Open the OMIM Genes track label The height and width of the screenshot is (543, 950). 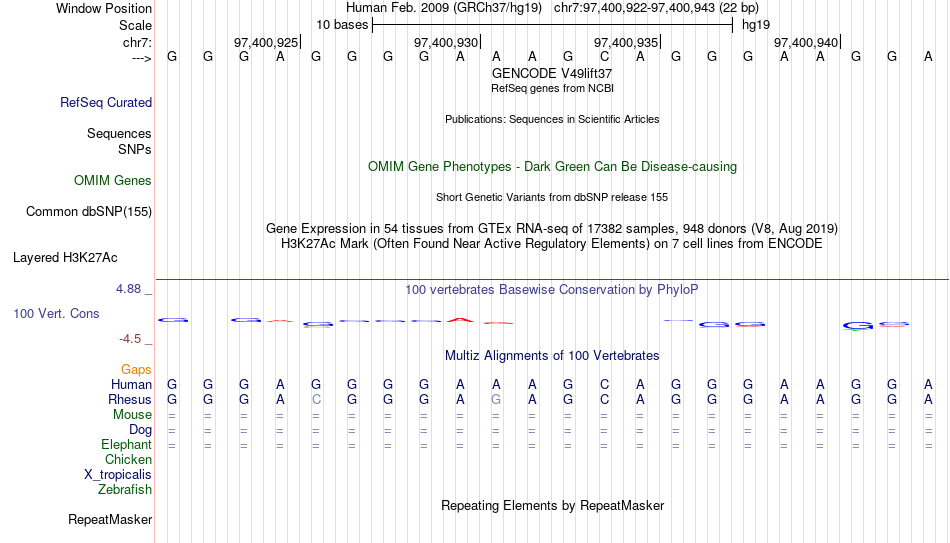112,181
